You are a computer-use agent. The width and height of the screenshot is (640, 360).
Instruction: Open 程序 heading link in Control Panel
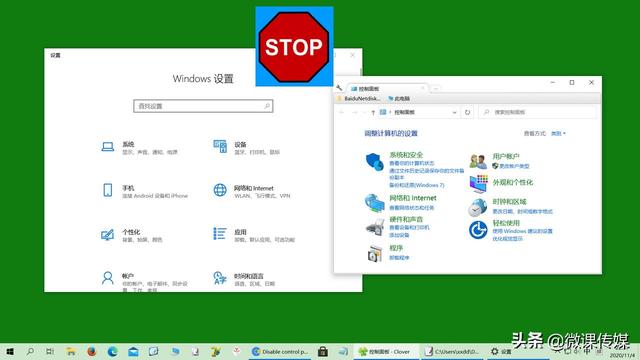(396, 248)
